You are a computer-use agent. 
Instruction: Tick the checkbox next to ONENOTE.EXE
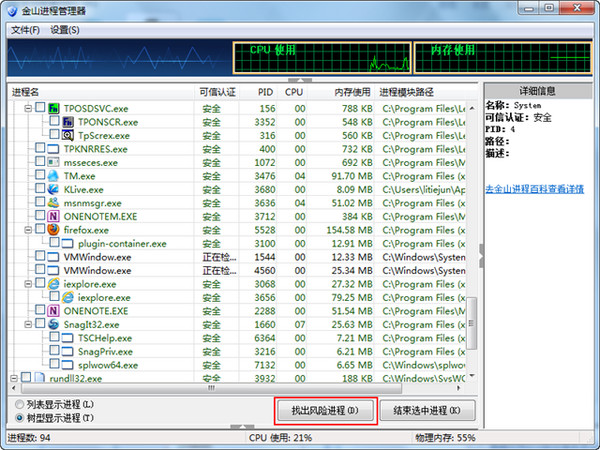coord(40,311)
